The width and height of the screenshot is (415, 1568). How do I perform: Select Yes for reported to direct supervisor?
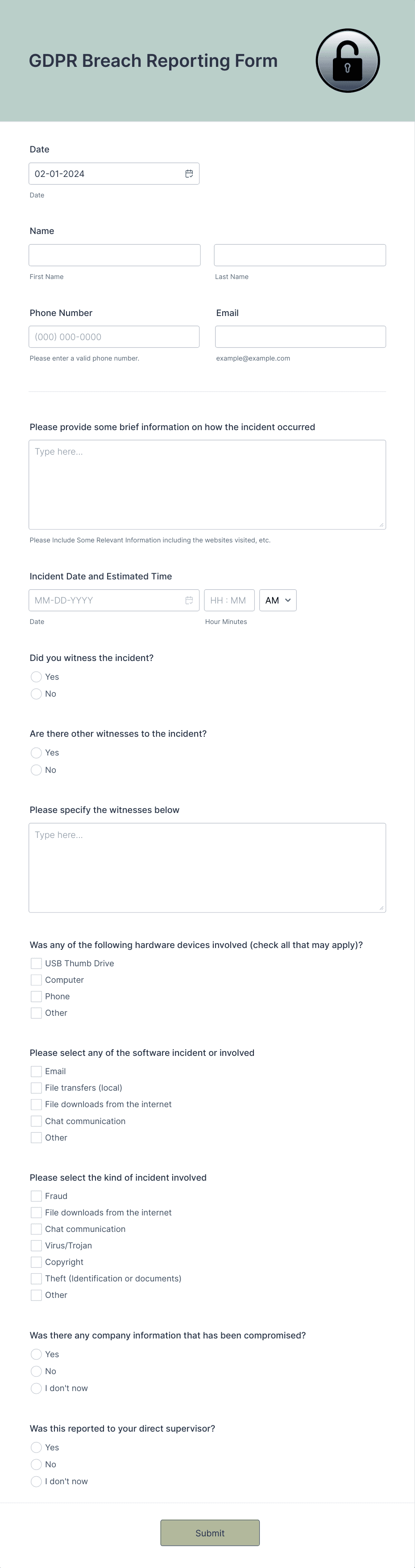click(36, 1448)
